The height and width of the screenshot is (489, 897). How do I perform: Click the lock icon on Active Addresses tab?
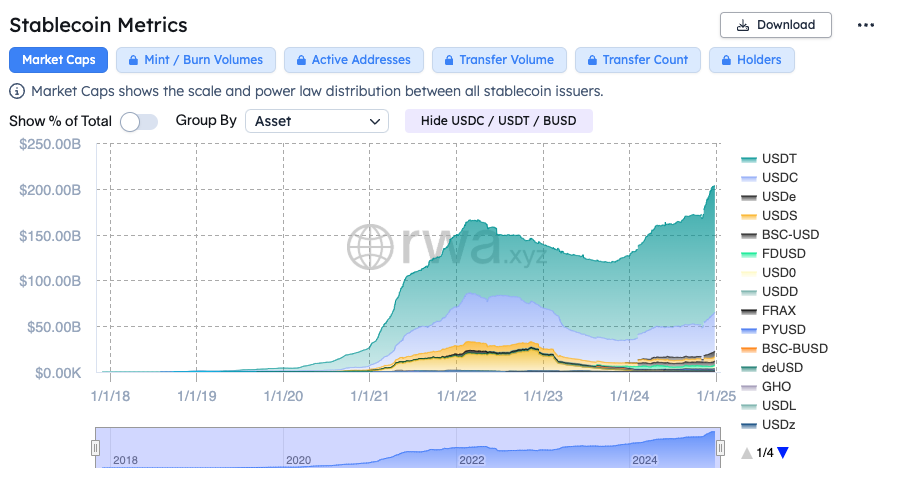click(x=301, y=60)
